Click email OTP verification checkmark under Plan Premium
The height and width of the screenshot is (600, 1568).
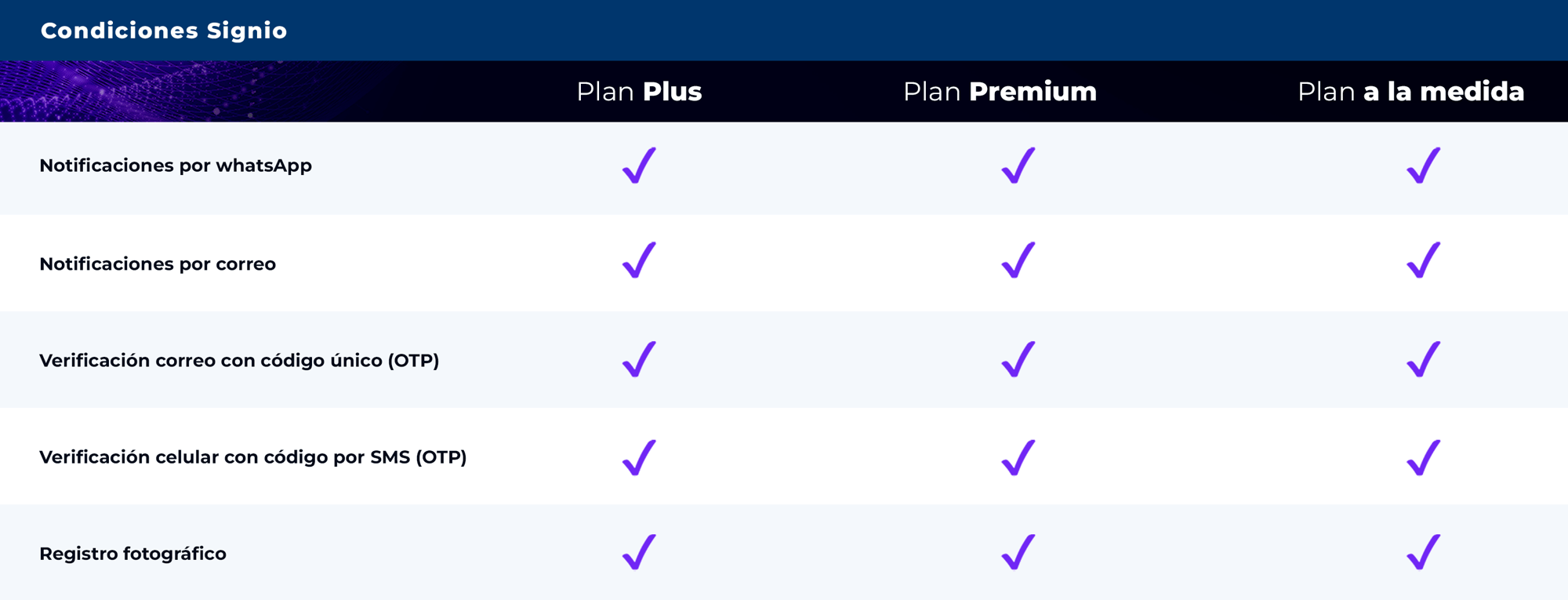coord(1018,359)
